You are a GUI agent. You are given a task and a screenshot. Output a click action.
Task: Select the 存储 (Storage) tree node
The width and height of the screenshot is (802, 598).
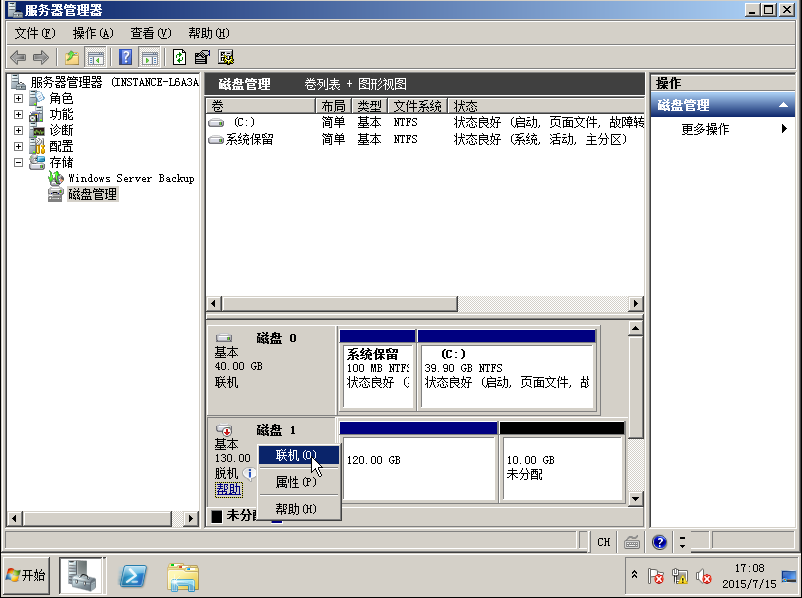[x=61, y=163]
